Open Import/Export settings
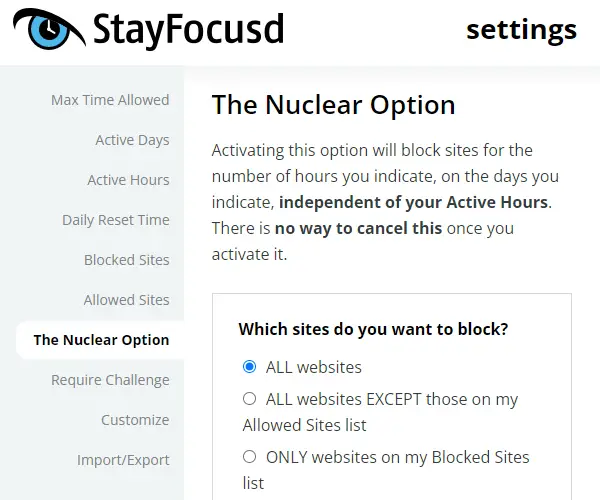The image size is (600, 500). 123,460
